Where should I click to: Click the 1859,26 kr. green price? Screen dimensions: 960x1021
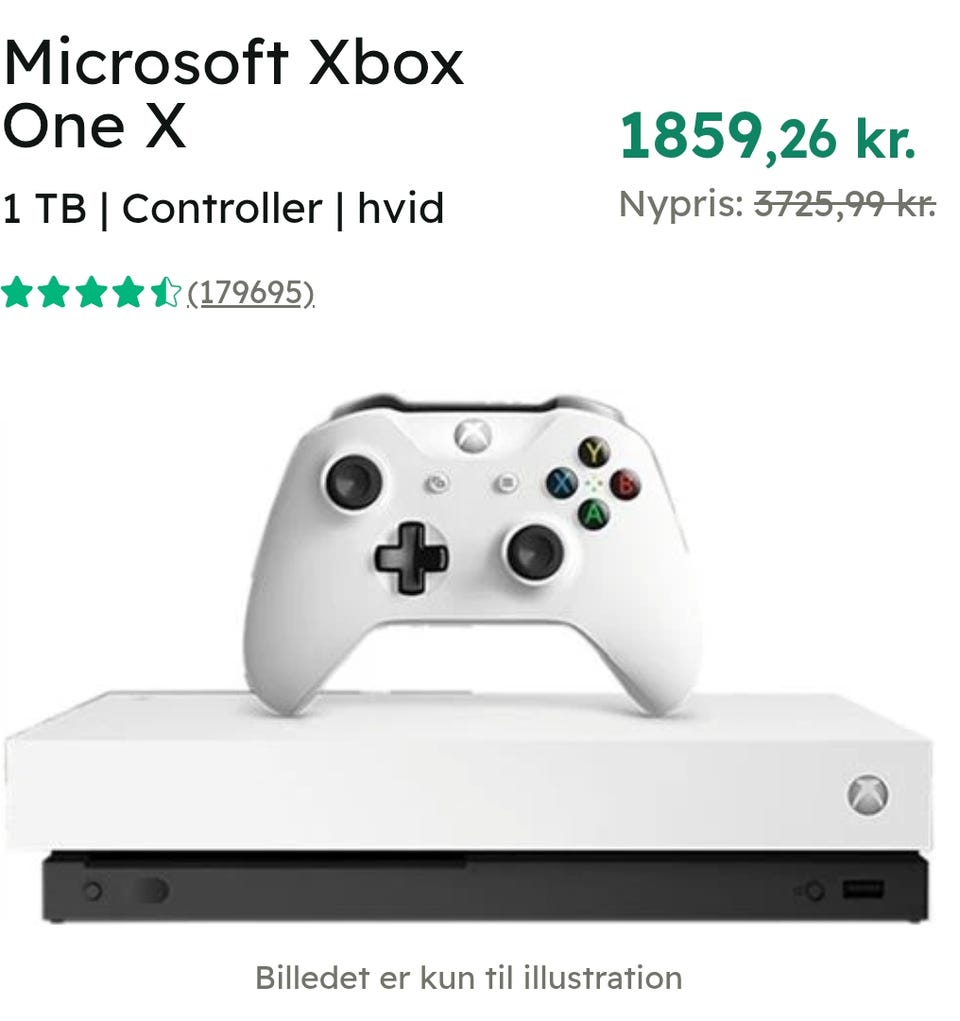pos(768,136)
